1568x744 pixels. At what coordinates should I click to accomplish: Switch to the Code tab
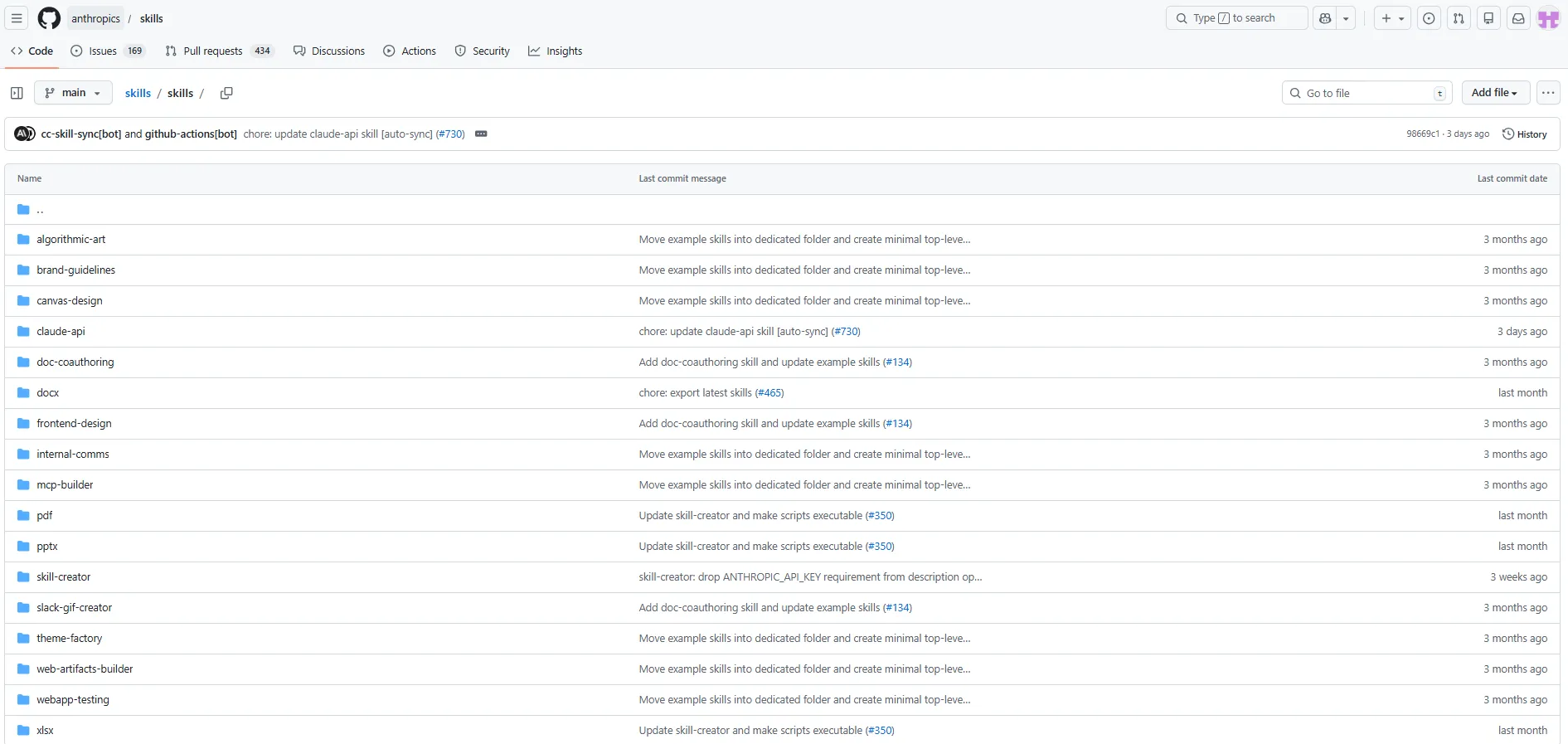coord(32,51)
